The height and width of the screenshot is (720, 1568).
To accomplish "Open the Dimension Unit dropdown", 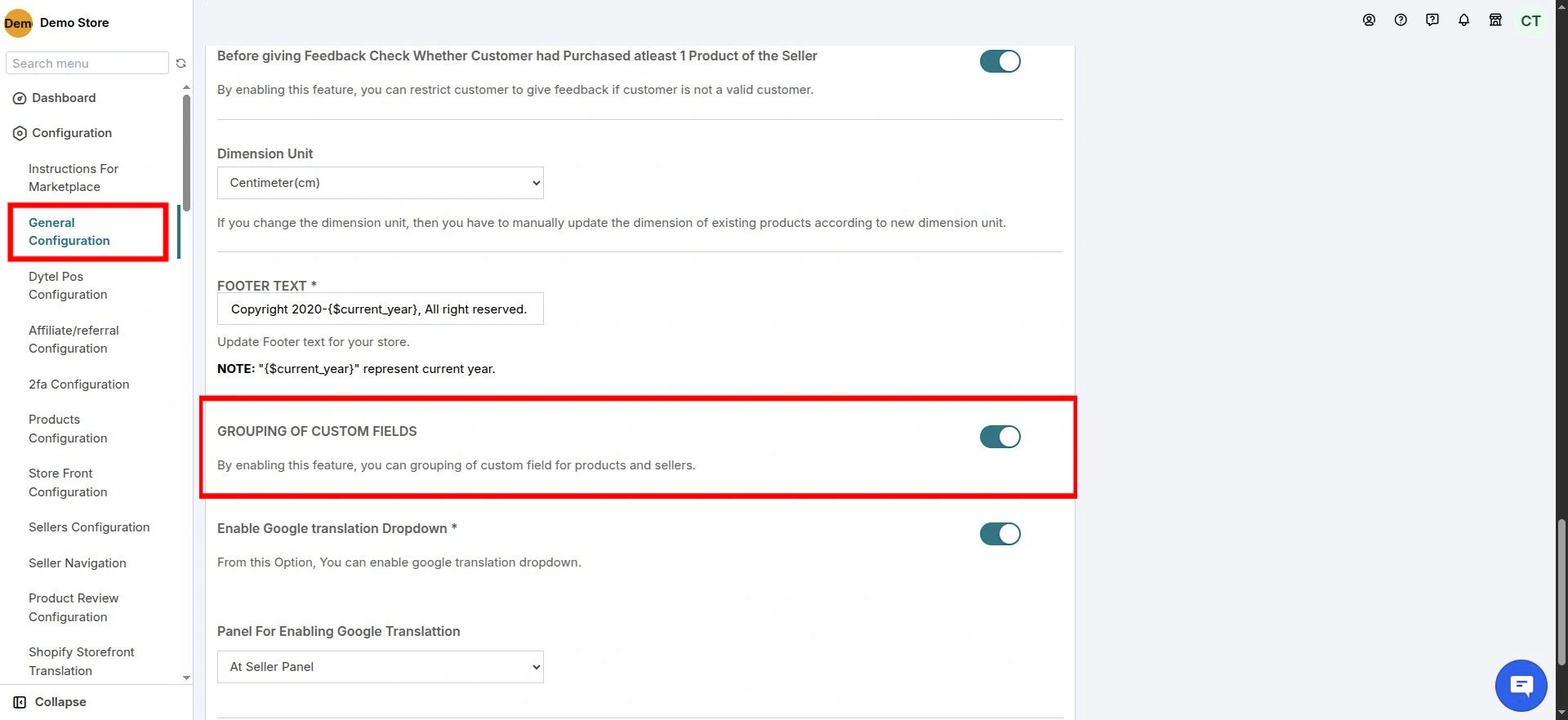I will (381, 183).
